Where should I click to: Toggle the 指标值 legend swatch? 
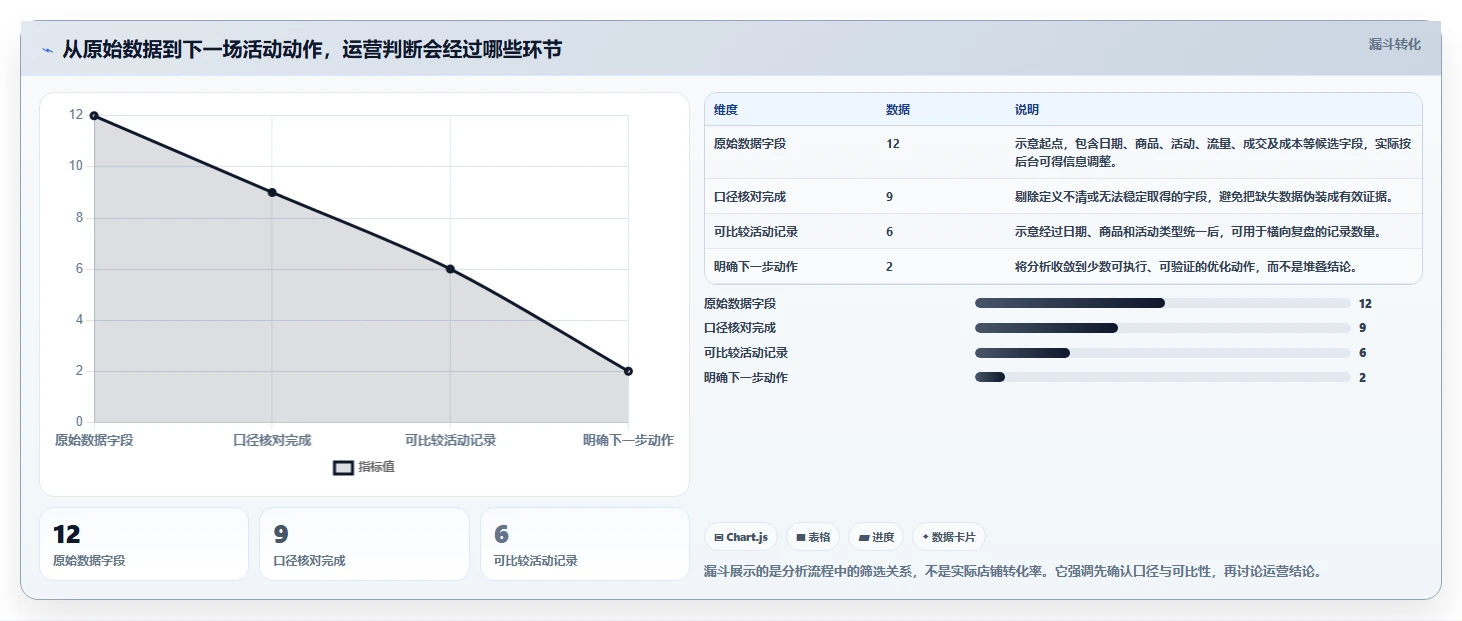tap(343, 467)
